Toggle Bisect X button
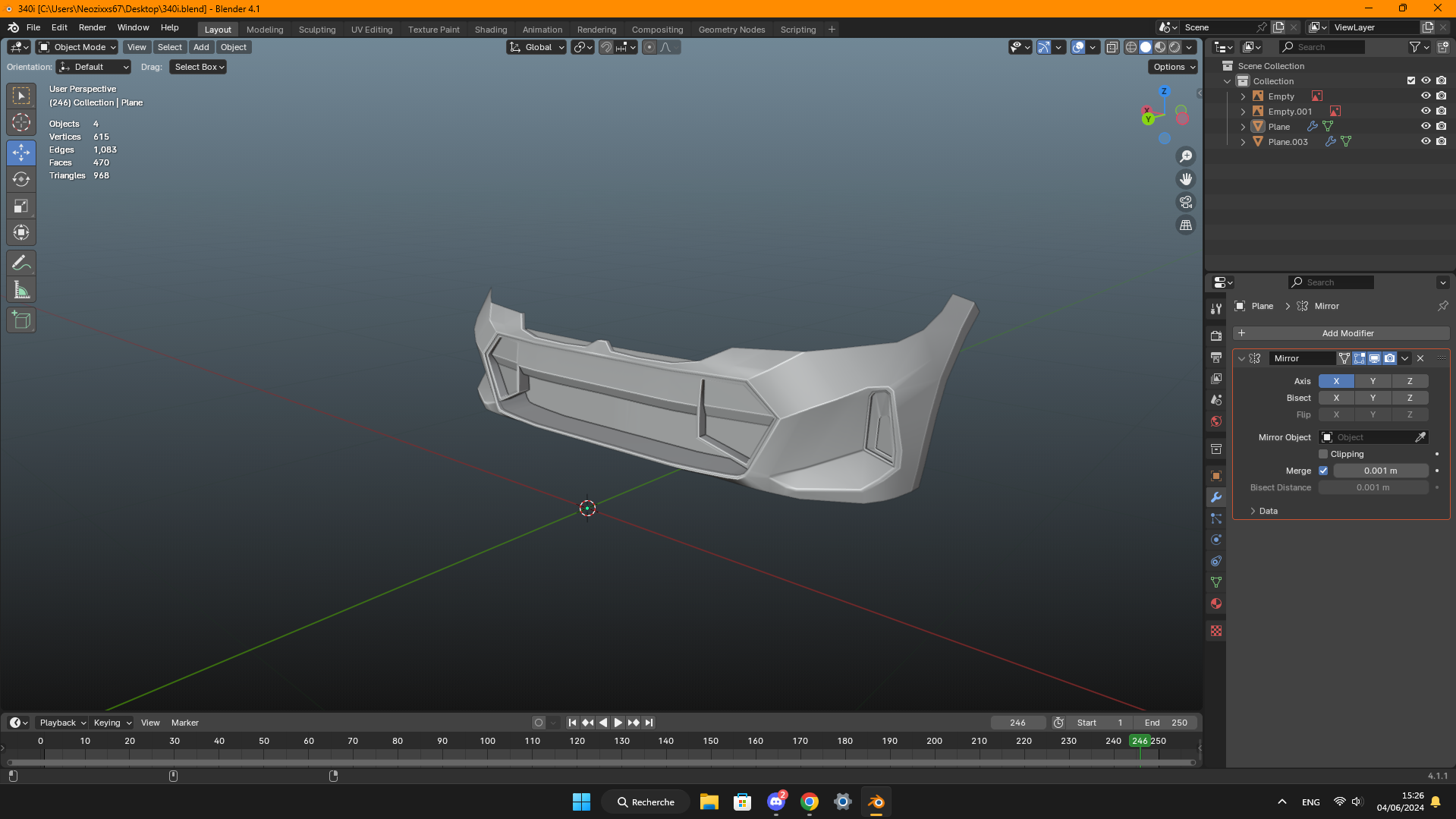Image resolution: width=1456 pixels, height=819 pixels. click(x=1336, y=398)
